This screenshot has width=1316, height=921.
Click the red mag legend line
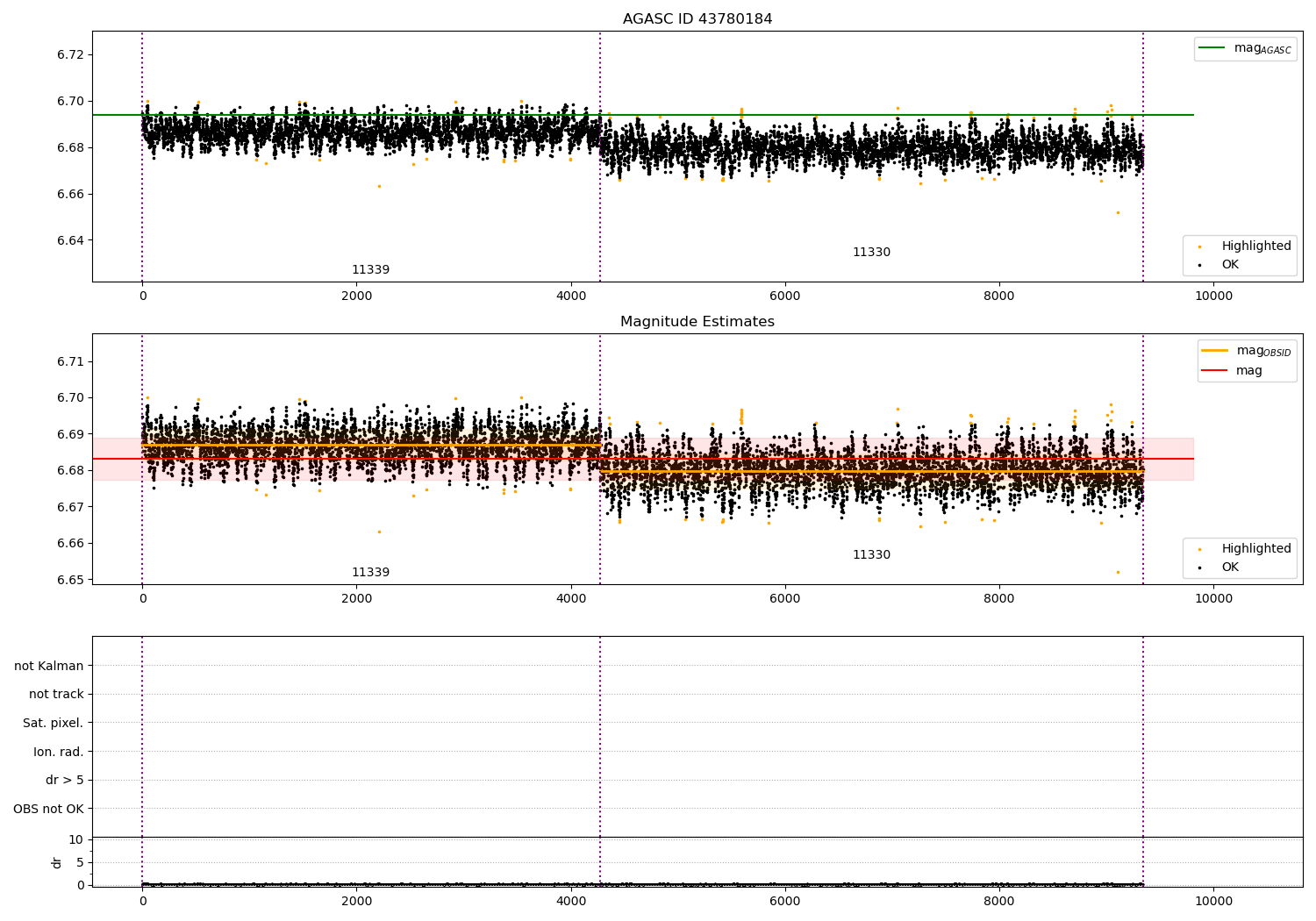[x=1215, y=370]
